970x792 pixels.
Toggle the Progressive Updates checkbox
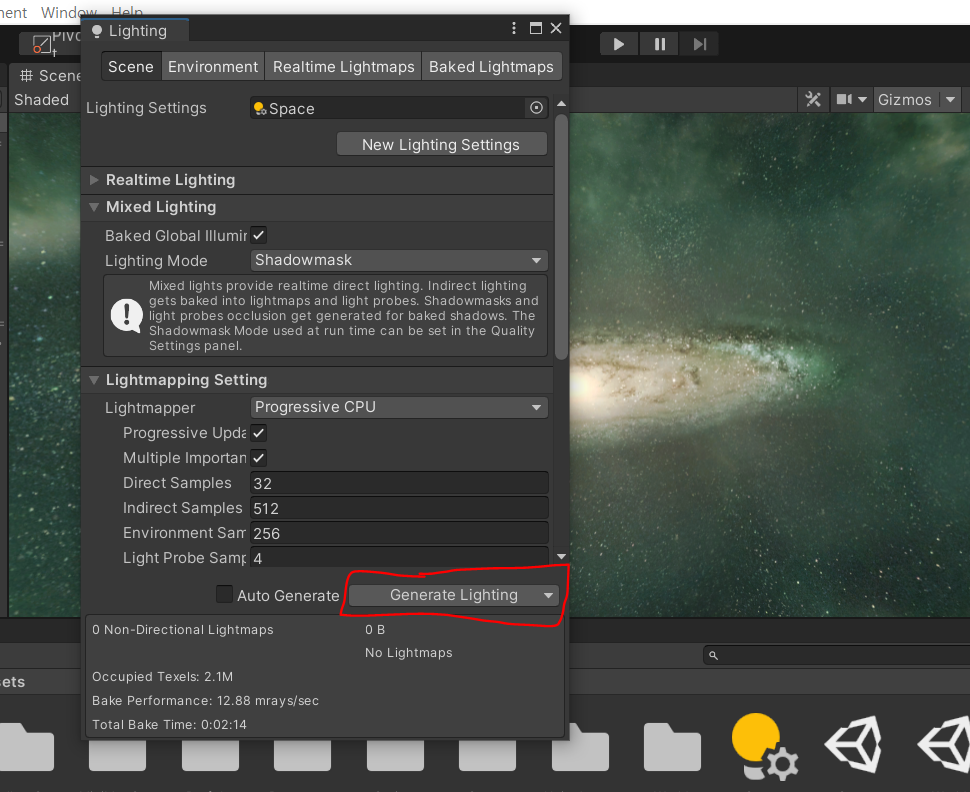pyautogui.click(x=259, y=433)
